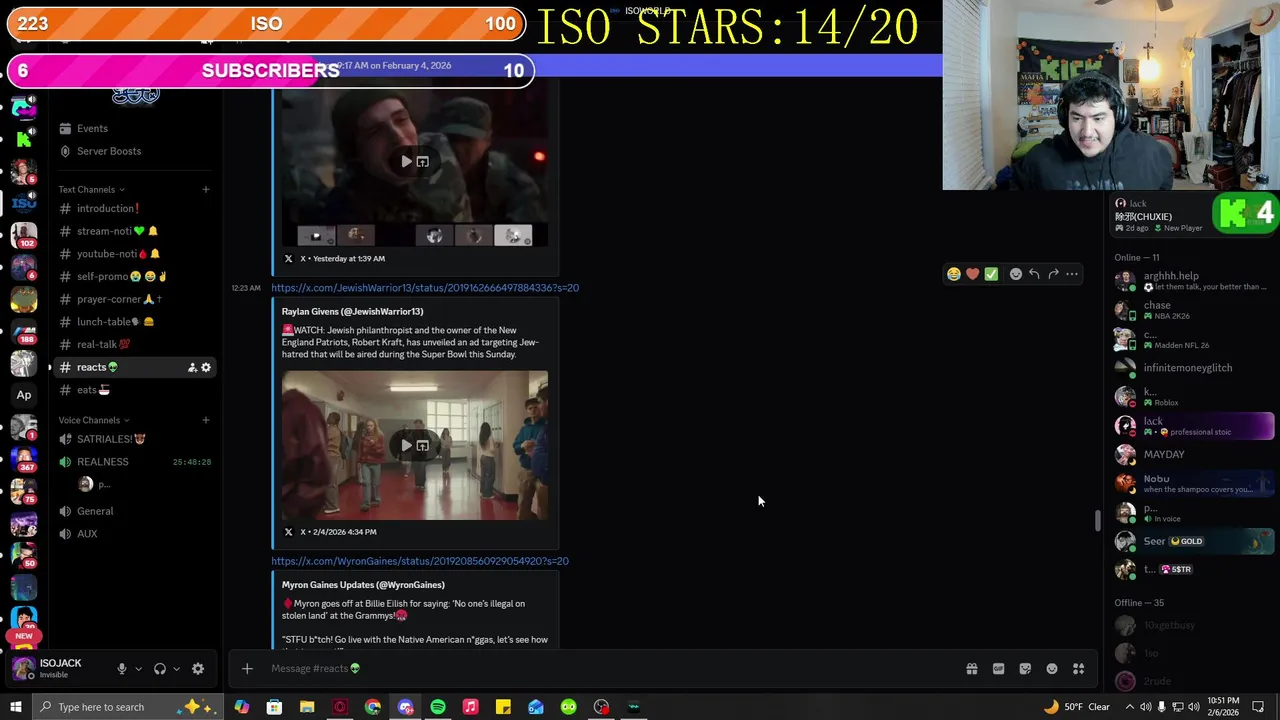Open the ISO server icon in the server list
The image size is (1280, 720).
[24, 203]
